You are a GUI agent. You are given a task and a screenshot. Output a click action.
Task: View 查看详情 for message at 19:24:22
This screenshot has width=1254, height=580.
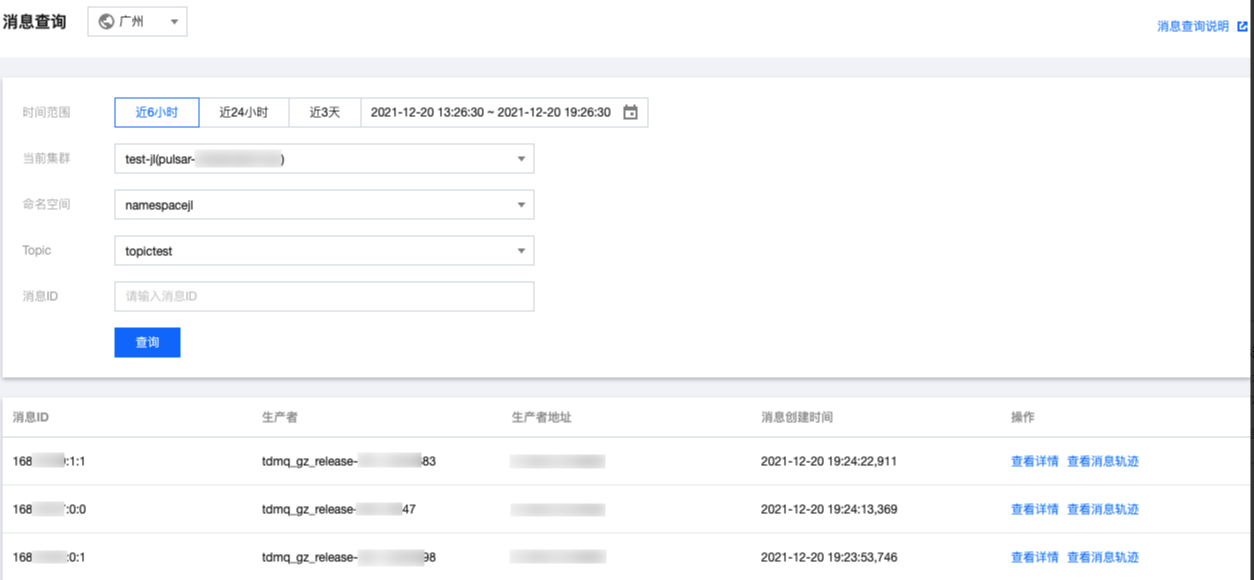[1034, 461]
